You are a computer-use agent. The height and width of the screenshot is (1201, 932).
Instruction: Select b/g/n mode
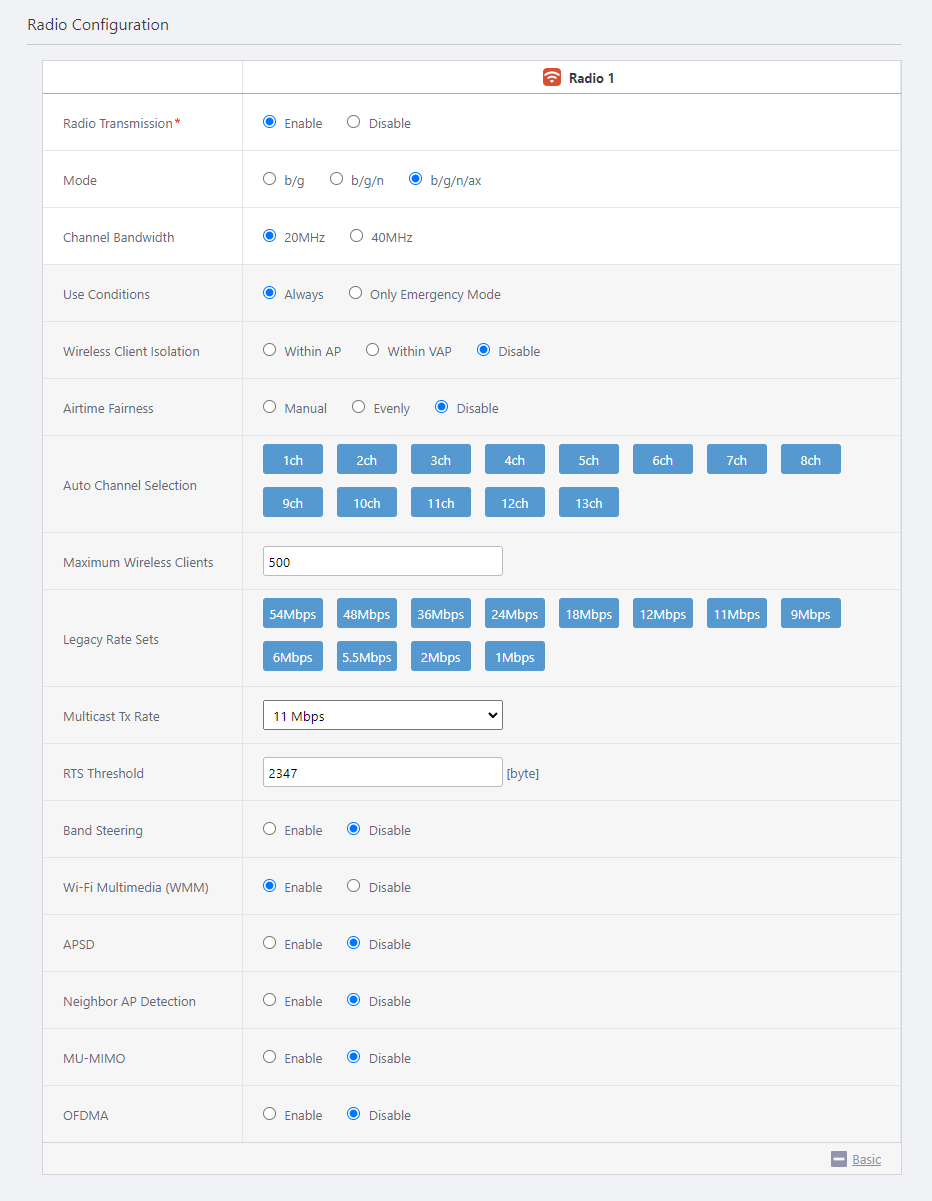point(337,180)
